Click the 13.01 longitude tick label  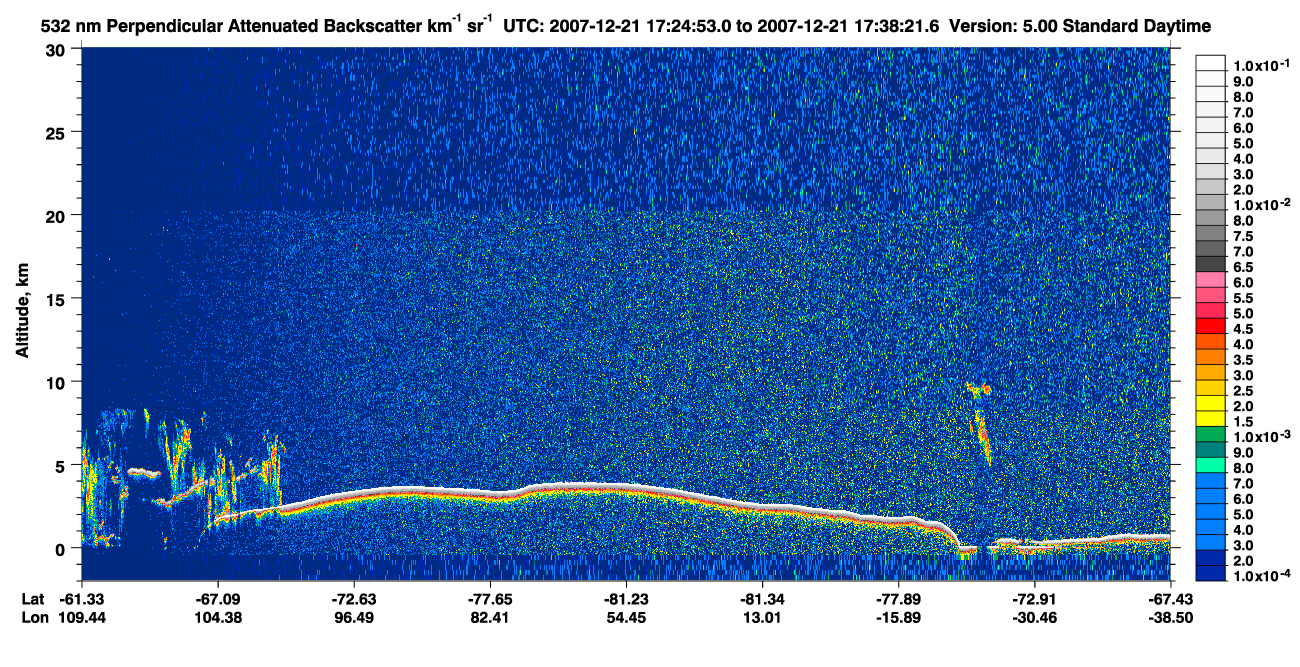[x=762, y=617]
